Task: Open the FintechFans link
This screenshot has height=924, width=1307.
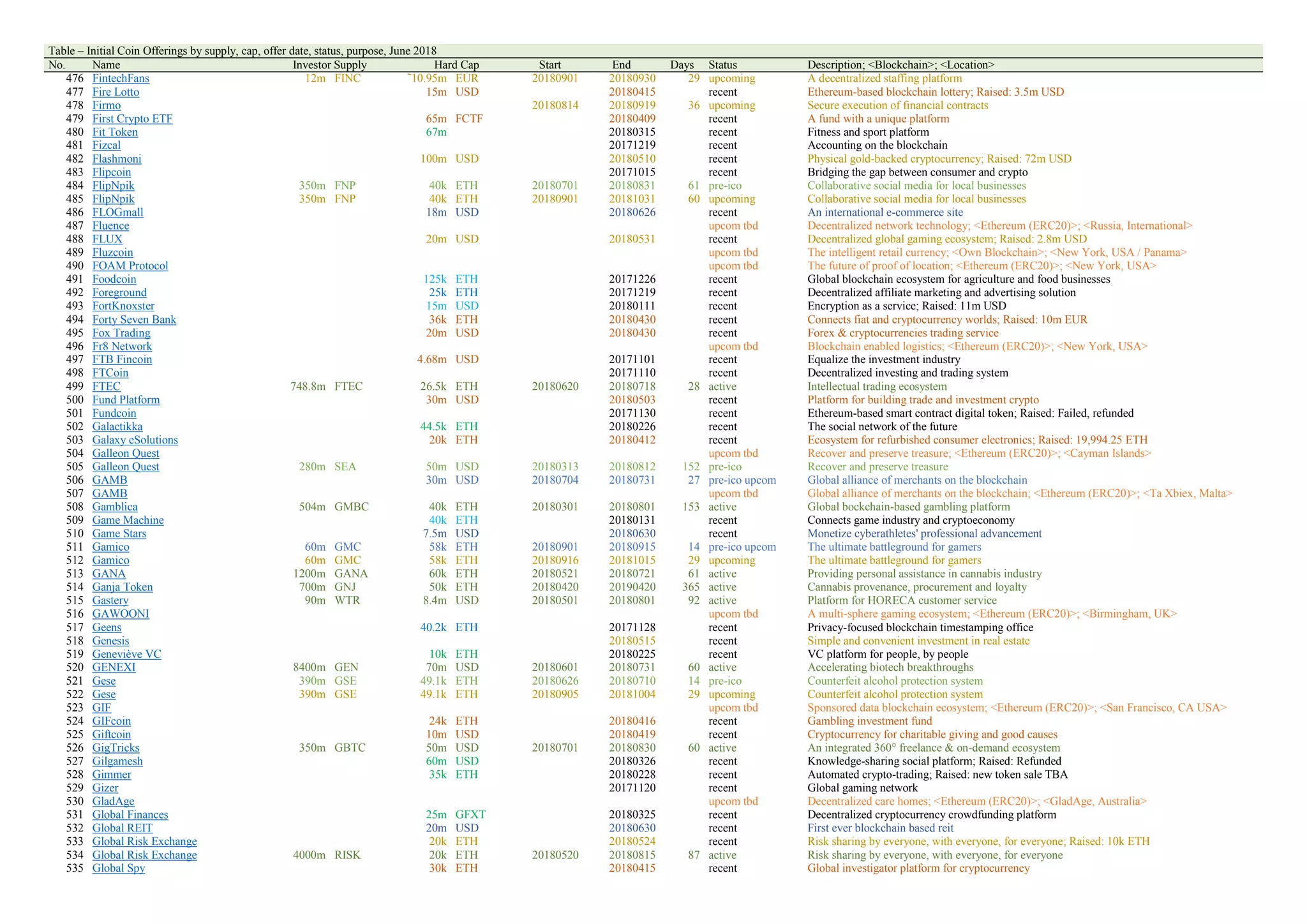Action: (x=121, y=78)
